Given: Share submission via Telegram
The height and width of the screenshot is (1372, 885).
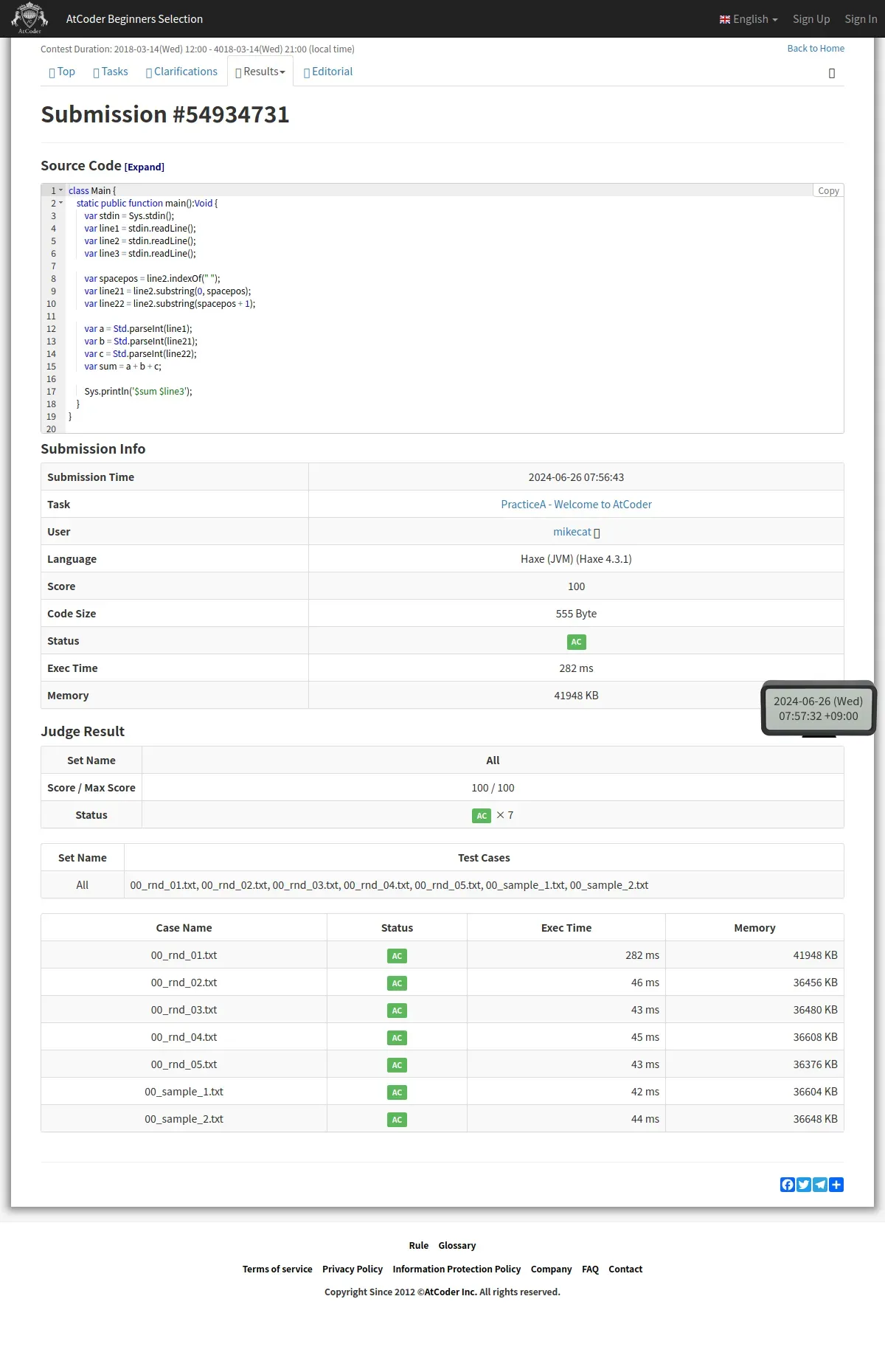Looking at the screenshot, I should tap(820, 1185).
